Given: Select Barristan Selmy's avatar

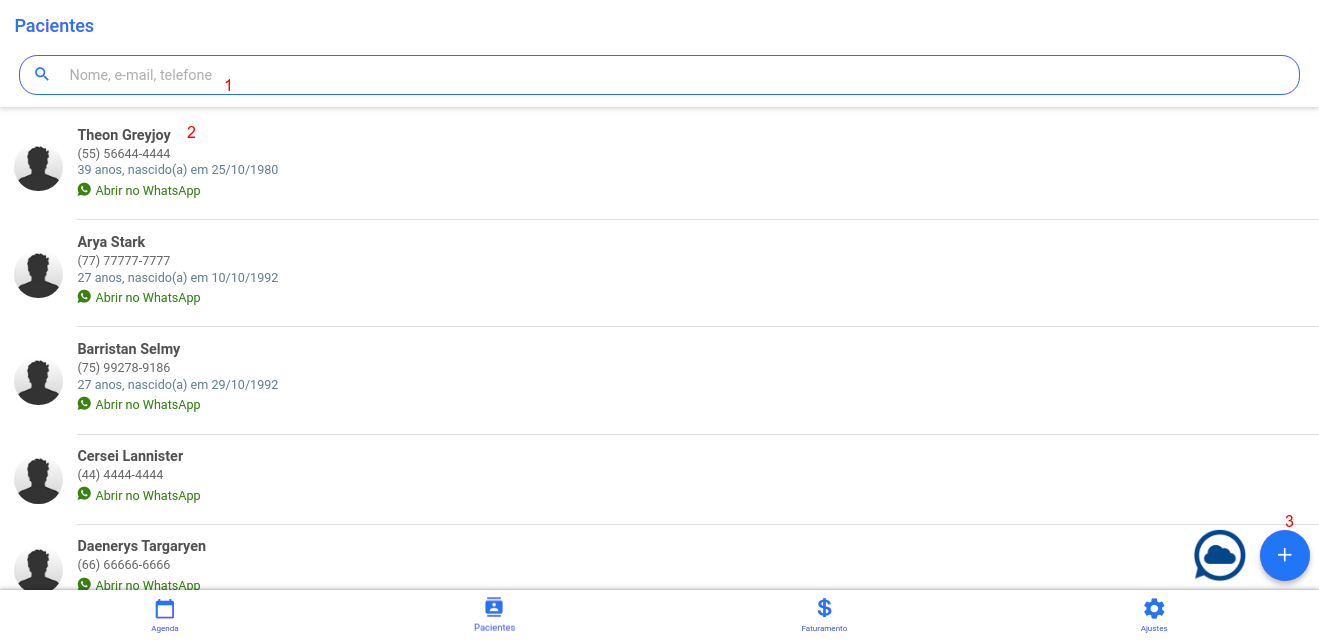Looking at the screenshot, I should [39, 381].
